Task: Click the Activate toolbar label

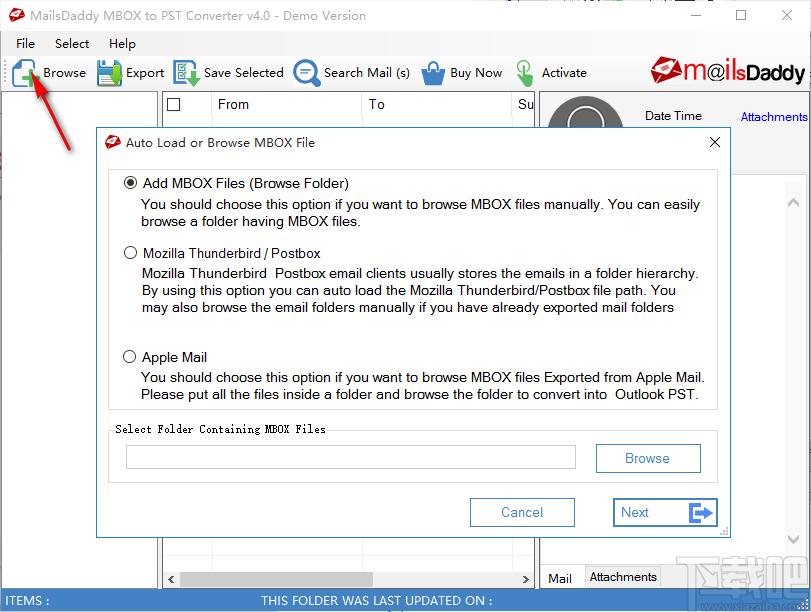Action: (x=564, y=72)
